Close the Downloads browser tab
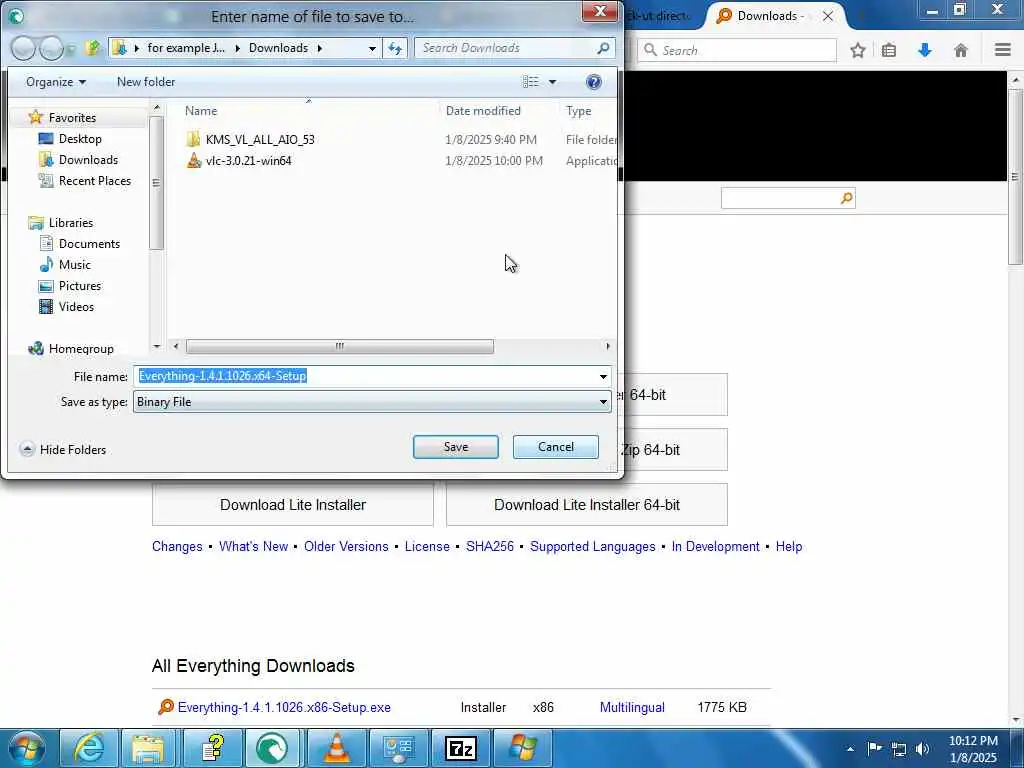1024x768 pixels. [827, 16]
